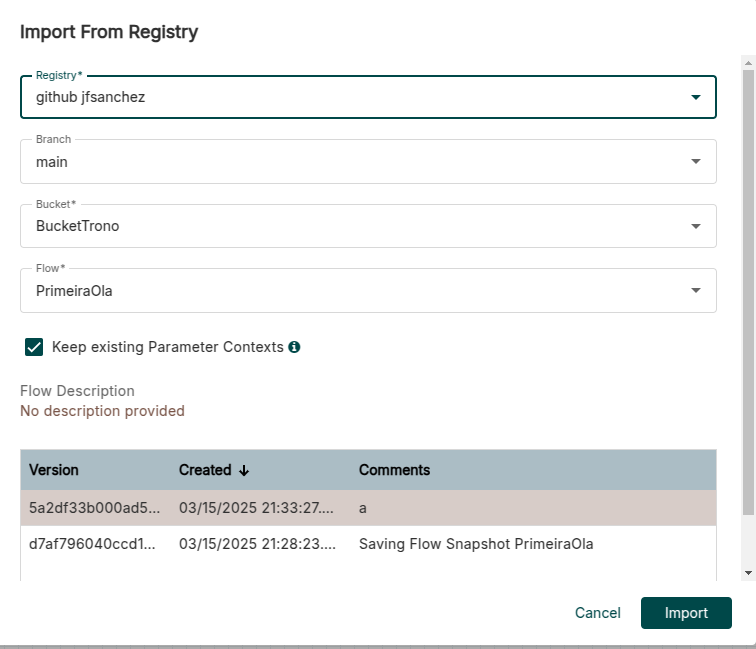Click the Comments column header
The image size is (756, 649).
point(394,470)
